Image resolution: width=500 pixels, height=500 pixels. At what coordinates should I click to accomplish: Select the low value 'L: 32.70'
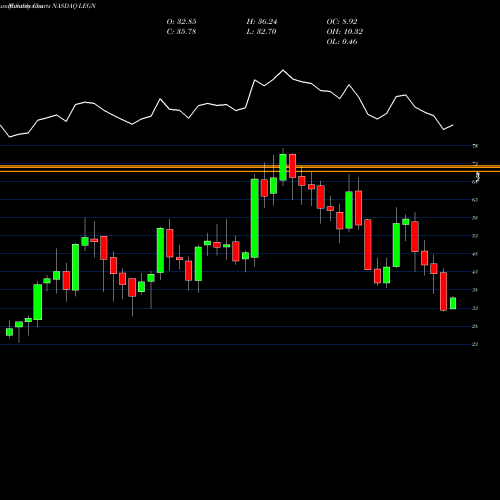[x=261, y=32]
